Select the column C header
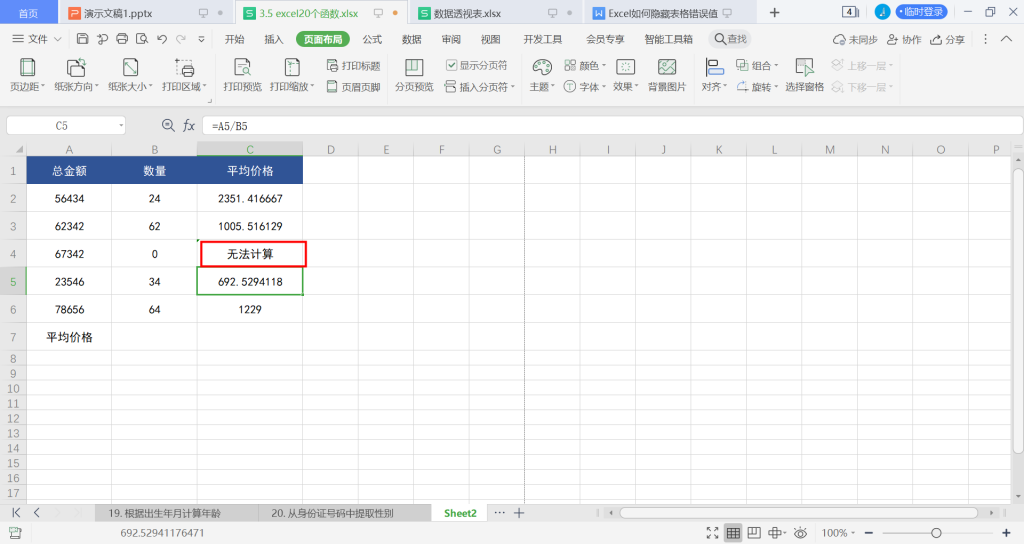This screenshot has height=544, width=1024. point(250,150)
